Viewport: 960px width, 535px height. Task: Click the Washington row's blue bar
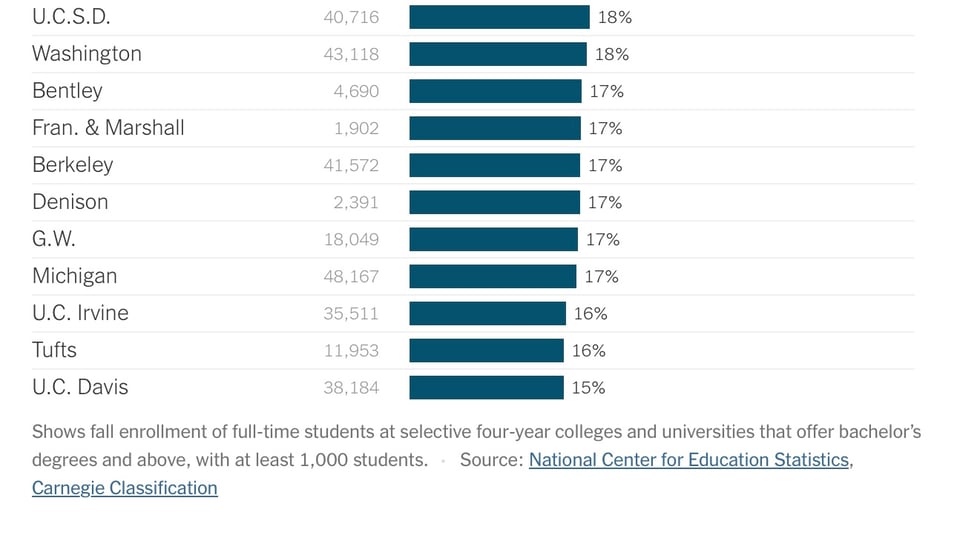coord(497,54)
